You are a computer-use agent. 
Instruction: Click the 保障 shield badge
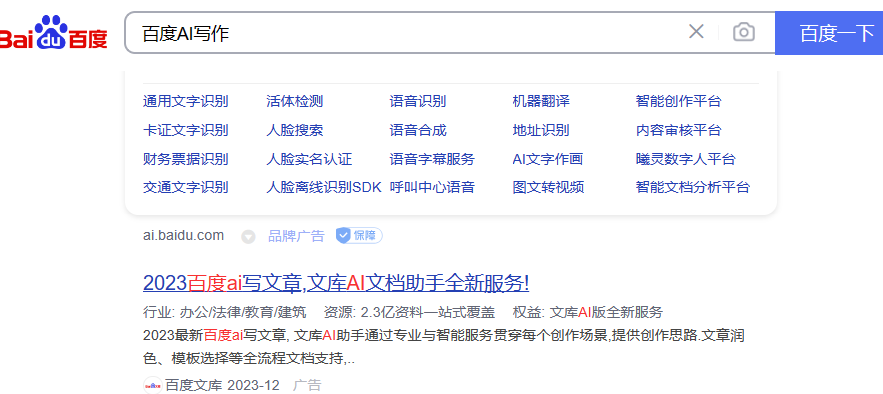coord(359,235)
